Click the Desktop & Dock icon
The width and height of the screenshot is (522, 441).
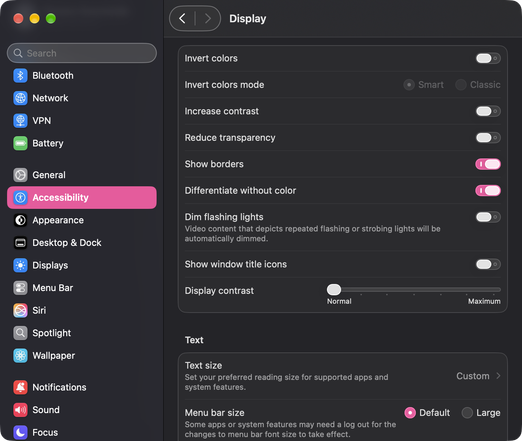point(20,243)
